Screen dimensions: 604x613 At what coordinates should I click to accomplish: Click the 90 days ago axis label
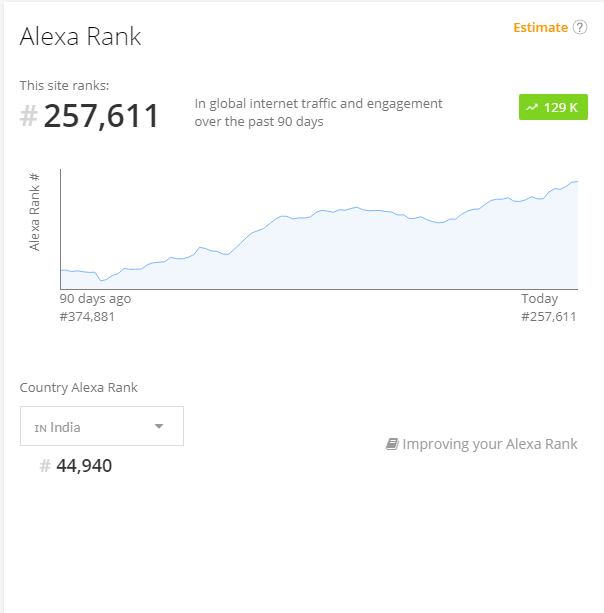tap(95, 299)
